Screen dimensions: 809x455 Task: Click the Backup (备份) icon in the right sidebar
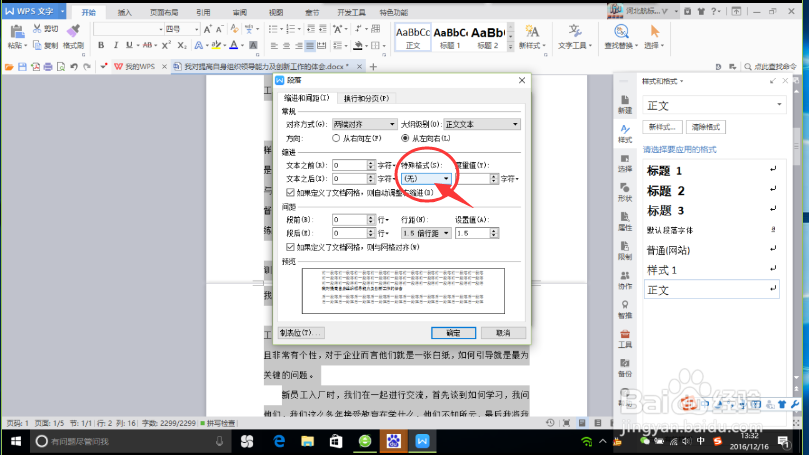625,363
